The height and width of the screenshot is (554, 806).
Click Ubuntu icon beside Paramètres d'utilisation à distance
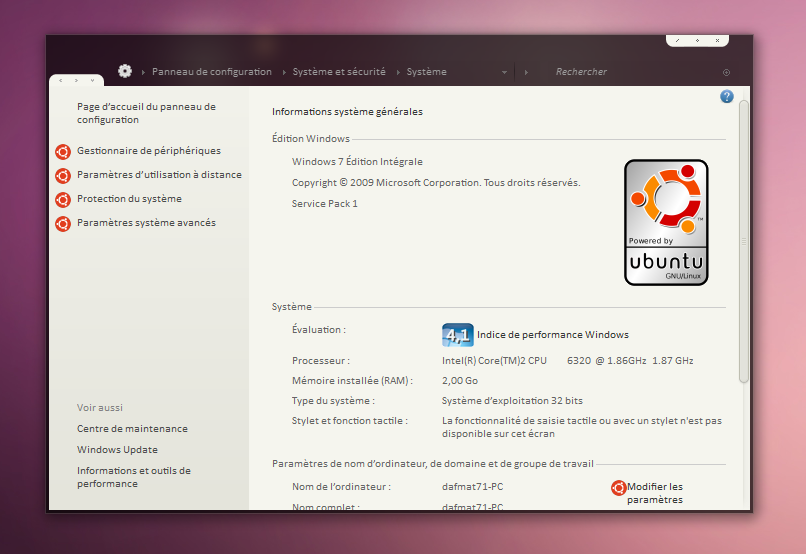tap(63, 176)
